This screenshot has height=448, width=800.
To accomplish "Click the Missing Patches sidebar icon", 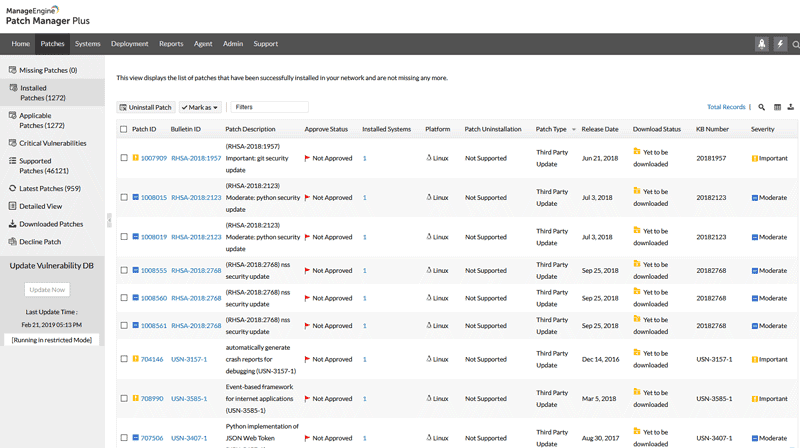I will [x=12, y=70].
